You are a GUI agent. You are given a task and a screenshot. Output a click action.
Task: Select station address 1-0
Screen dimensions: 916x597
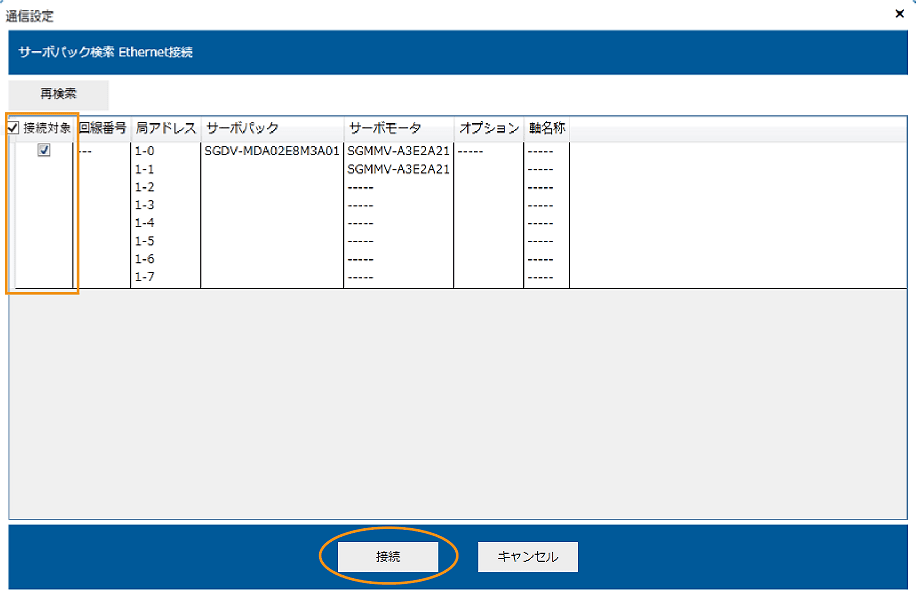click(145, 151)
